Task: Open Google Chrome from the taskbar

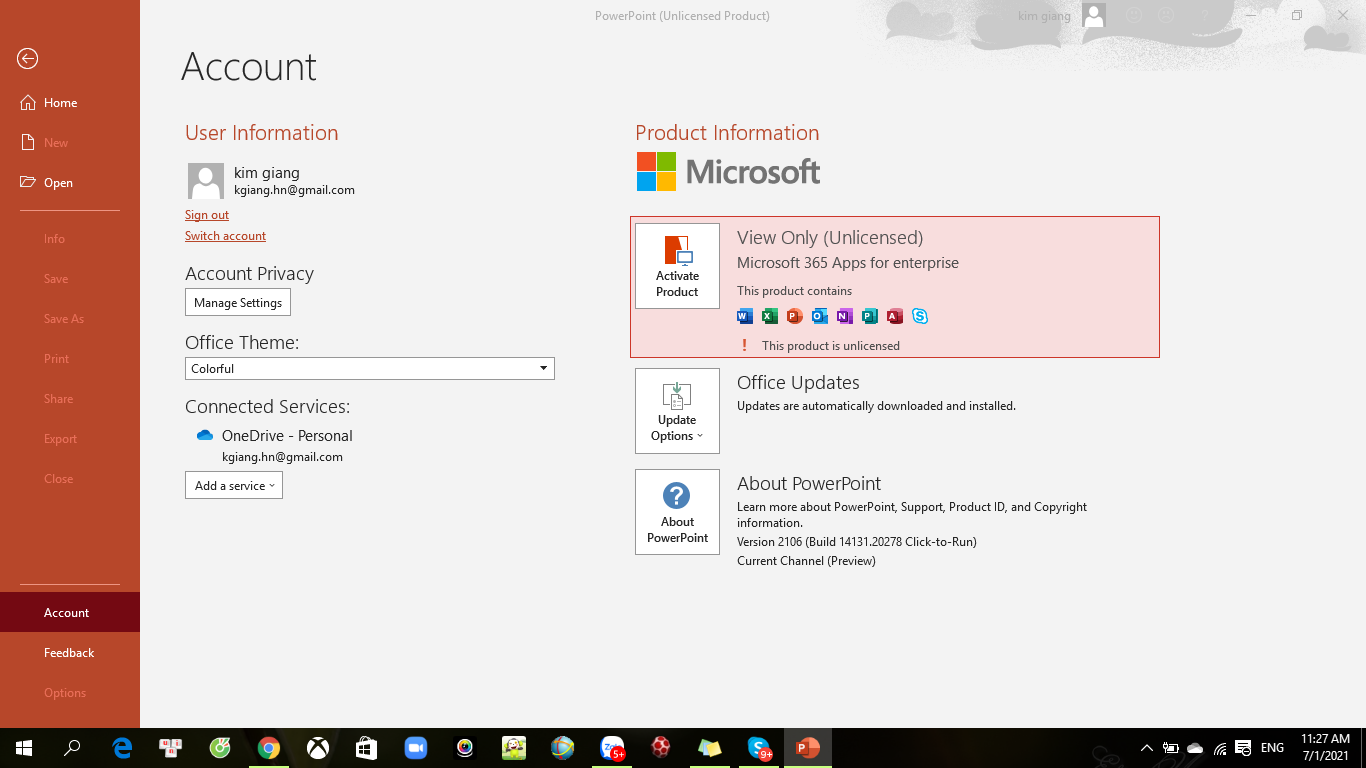Action: 268,748
